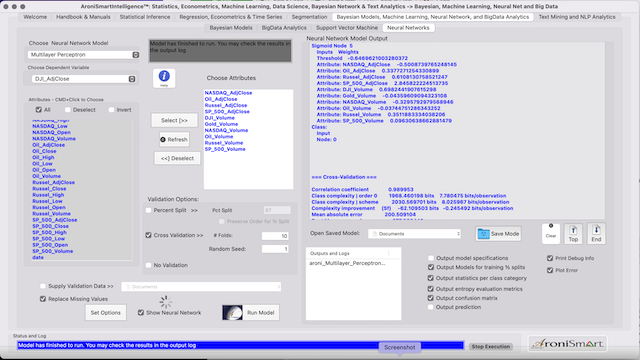Toggle Replace Missing Values checkbox
640x360 pixels.
[43, 299]
